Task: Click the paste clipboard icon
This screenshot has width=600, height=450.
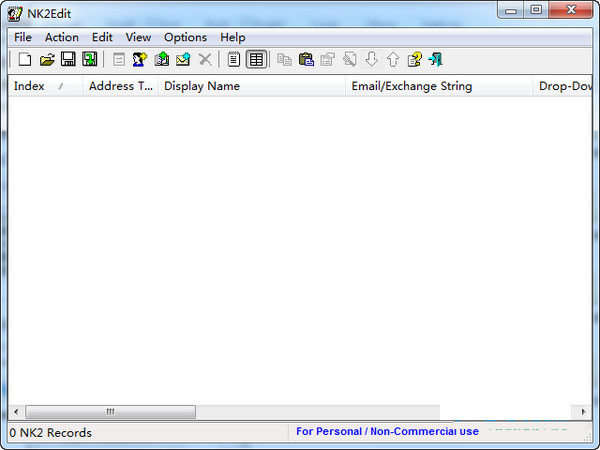Action: (306, 60)
